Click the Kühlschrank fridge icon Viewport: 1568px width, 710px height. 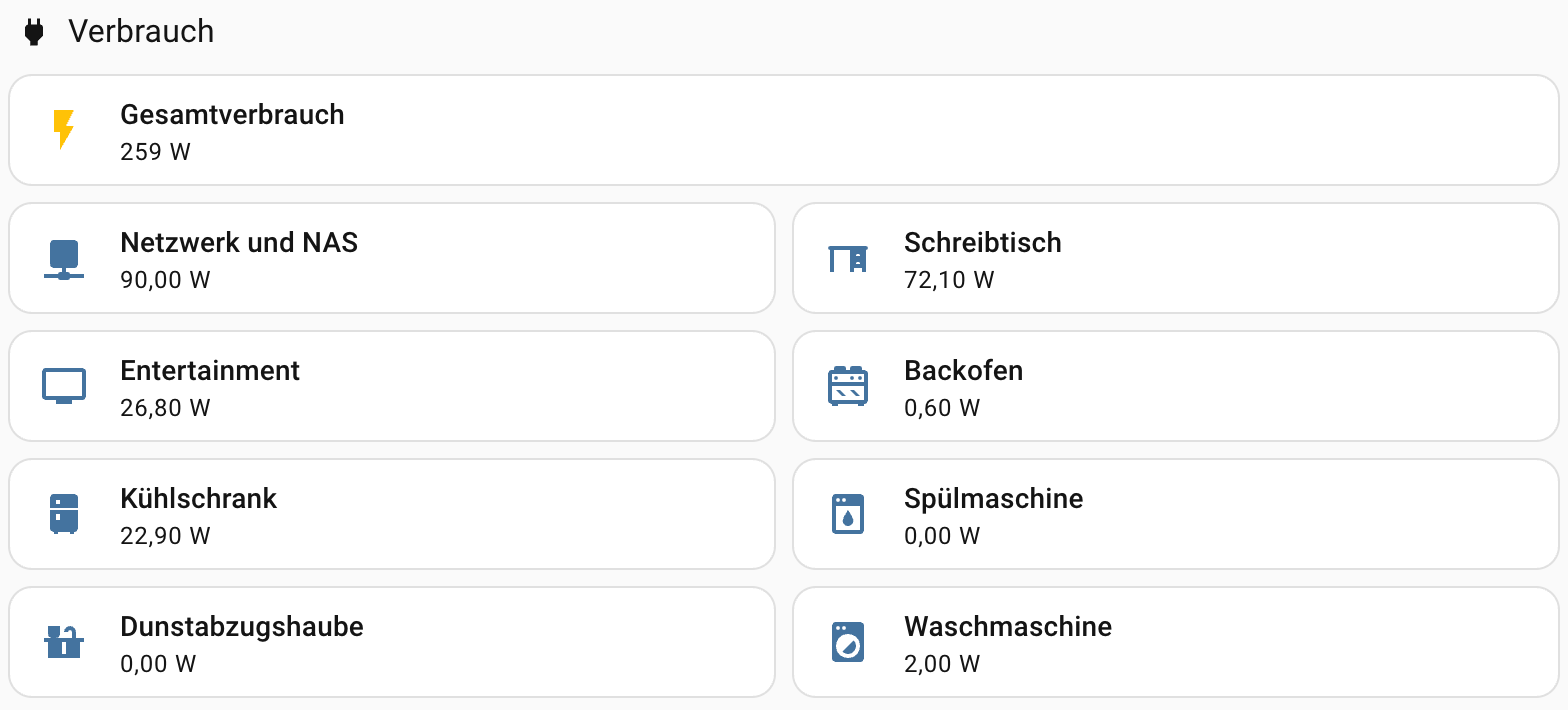click(x=64, y=514)
